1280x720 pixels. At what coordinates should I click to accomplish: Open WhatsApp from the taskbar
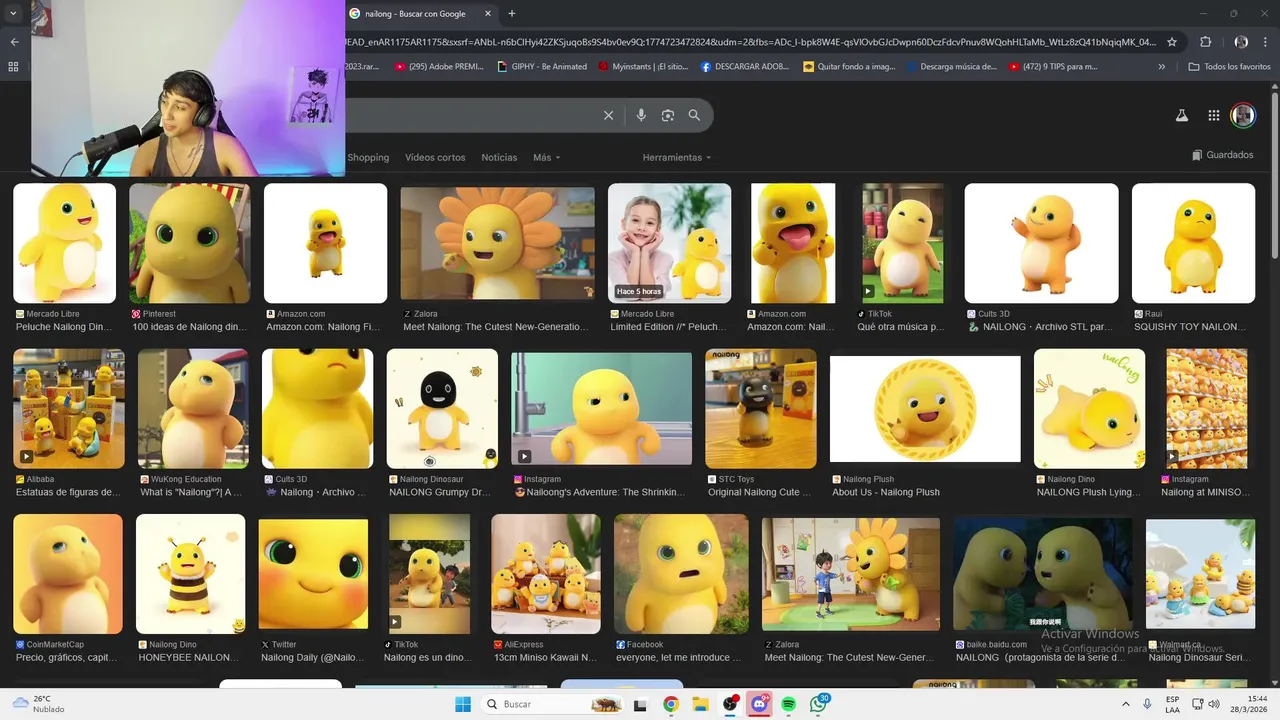pyautogui.click(x=819, y=704)
